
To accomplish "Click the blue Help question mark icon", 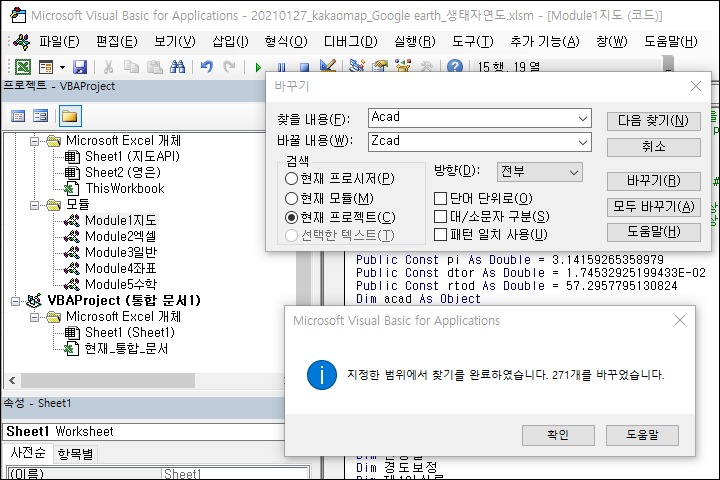I will 455,67.
